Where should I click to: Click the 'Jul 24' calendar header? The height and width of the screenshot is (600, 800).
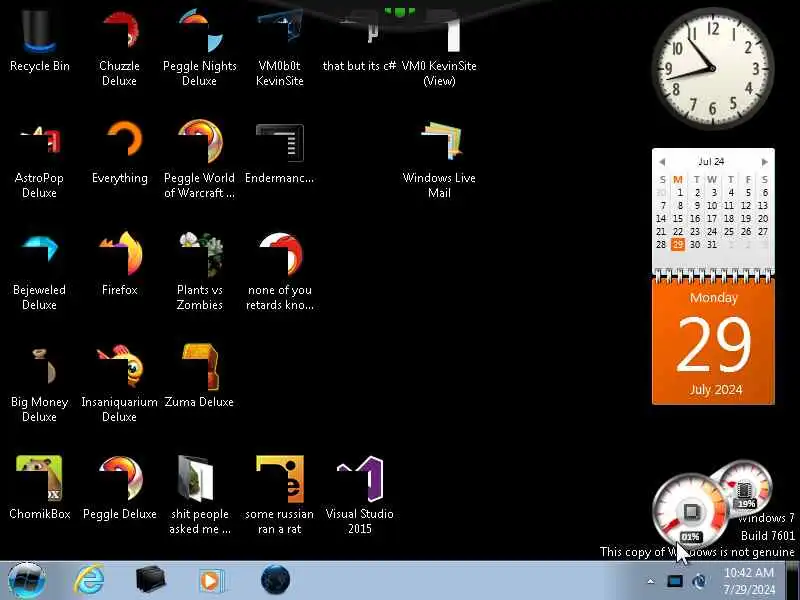pos(711,161)
